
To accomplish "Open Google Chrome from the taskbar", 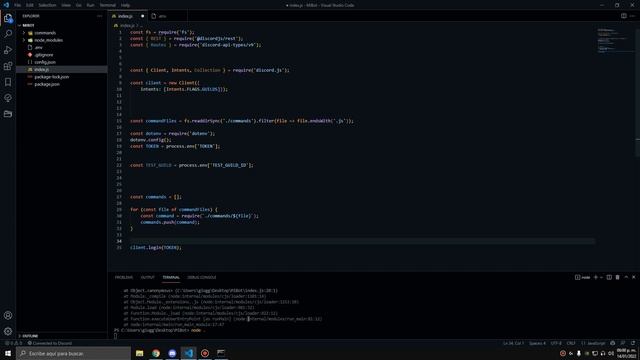I will point(156,353).
